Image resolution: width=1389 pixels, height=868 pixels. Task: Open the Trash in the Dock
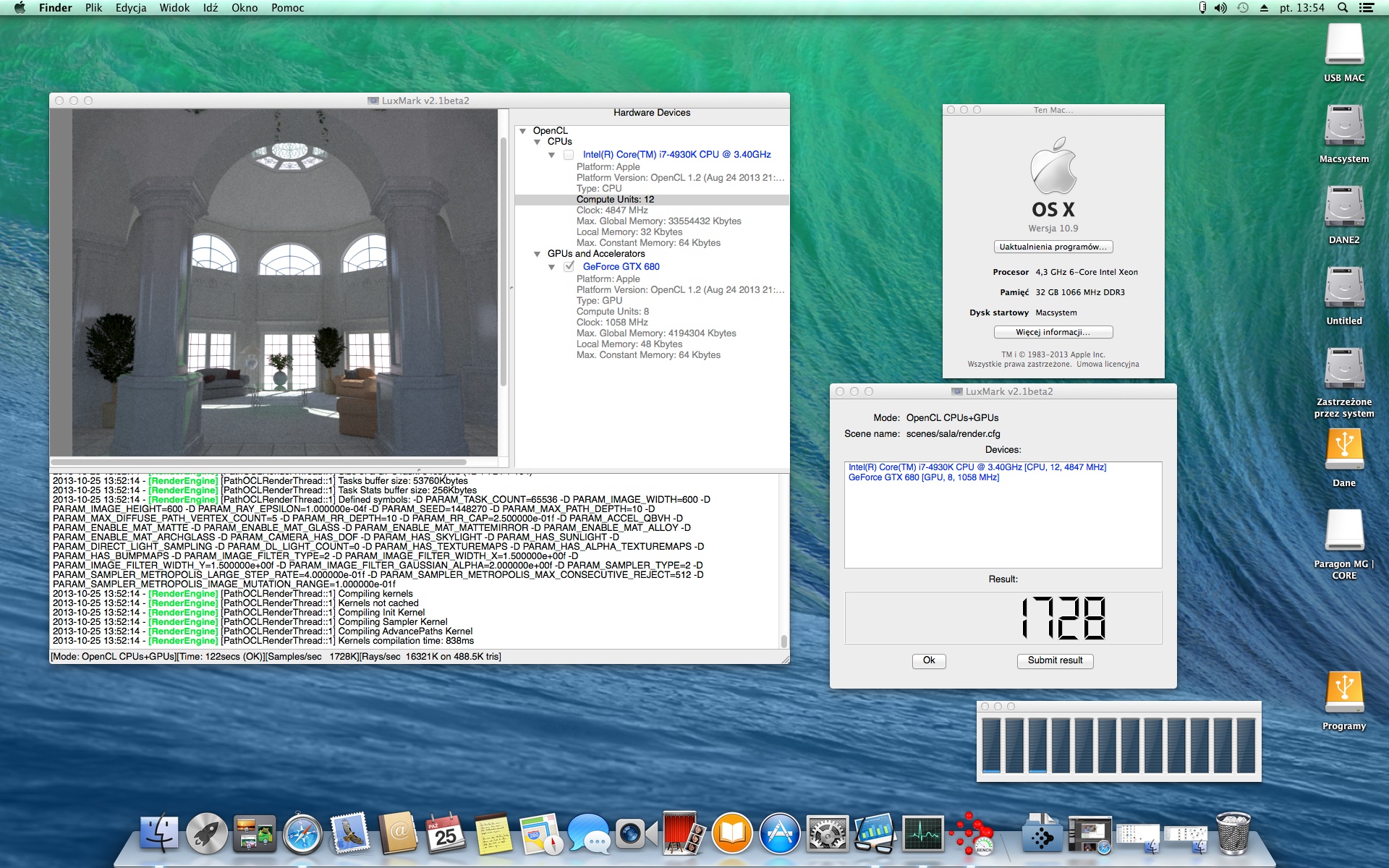pyautogui.click(x=1233, y=834)
